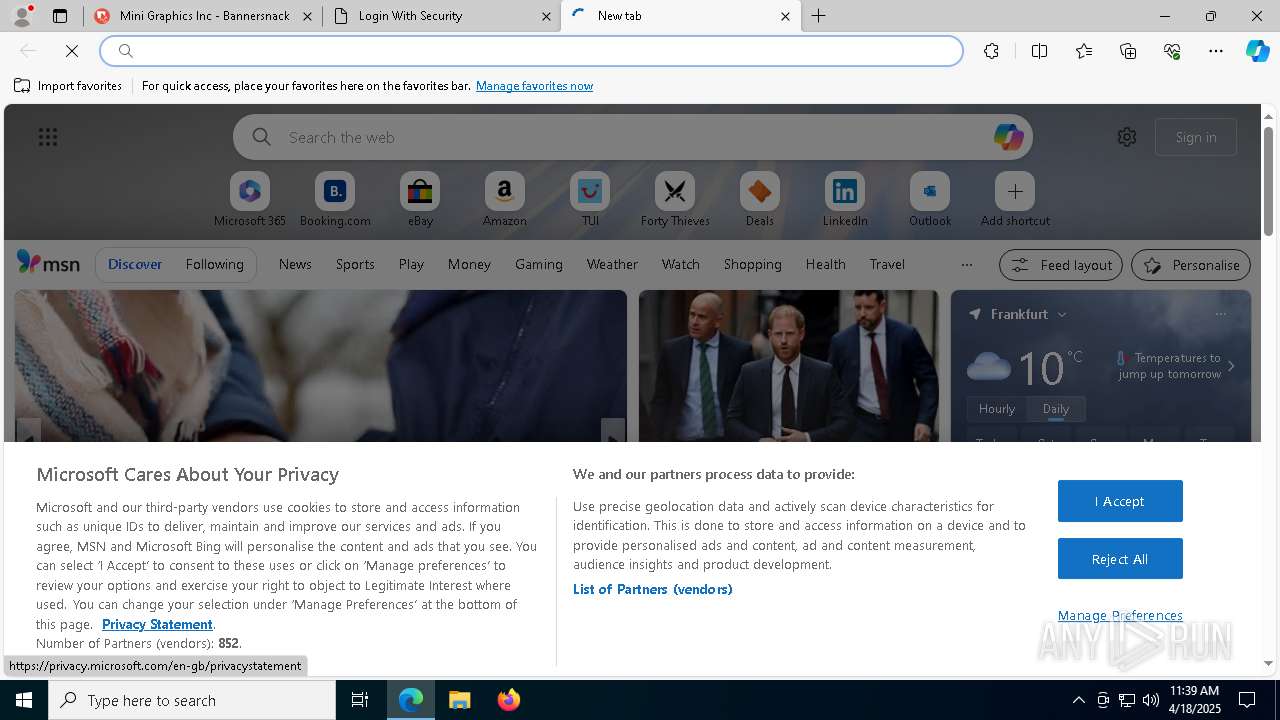Select the Discover feed tab
The image size is (1280, 720).
[135, 264]
